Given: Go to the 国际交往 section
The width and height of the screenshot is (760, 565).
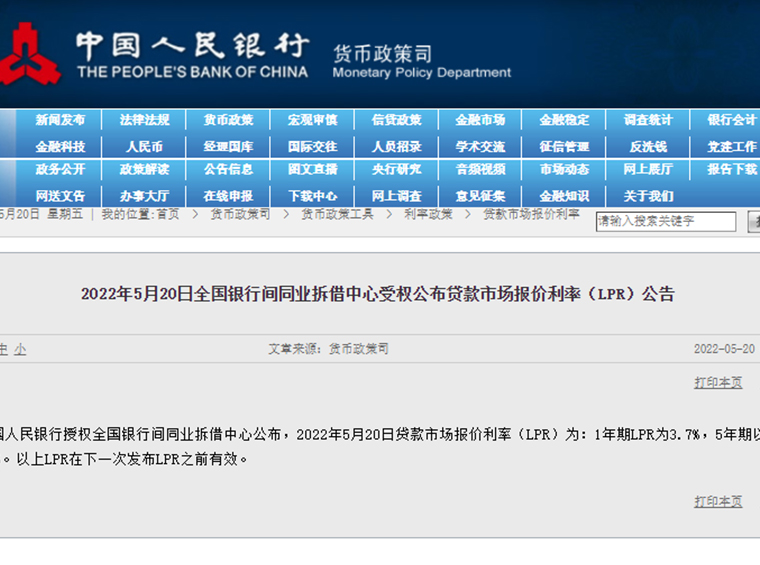Looking at the screenshot, I should pos(313,146).
